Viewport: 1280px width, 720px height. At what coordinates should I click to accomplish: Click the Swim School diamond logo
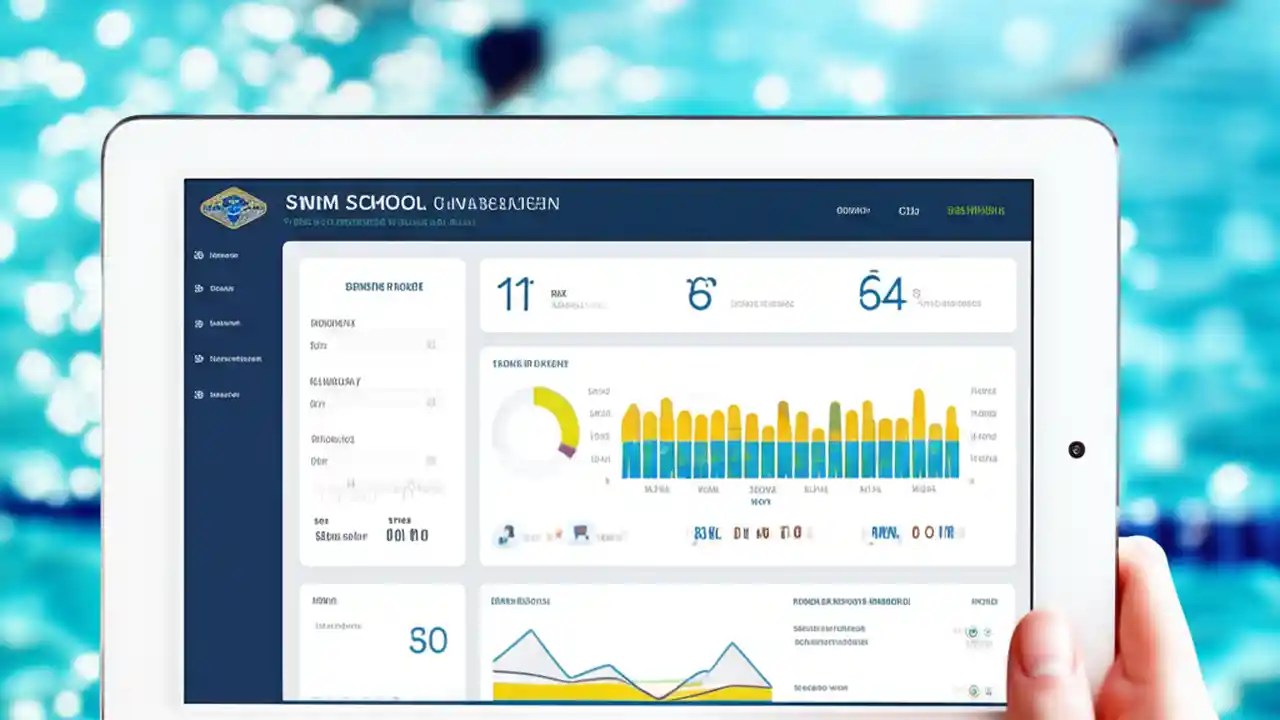[x=232, y=207]
